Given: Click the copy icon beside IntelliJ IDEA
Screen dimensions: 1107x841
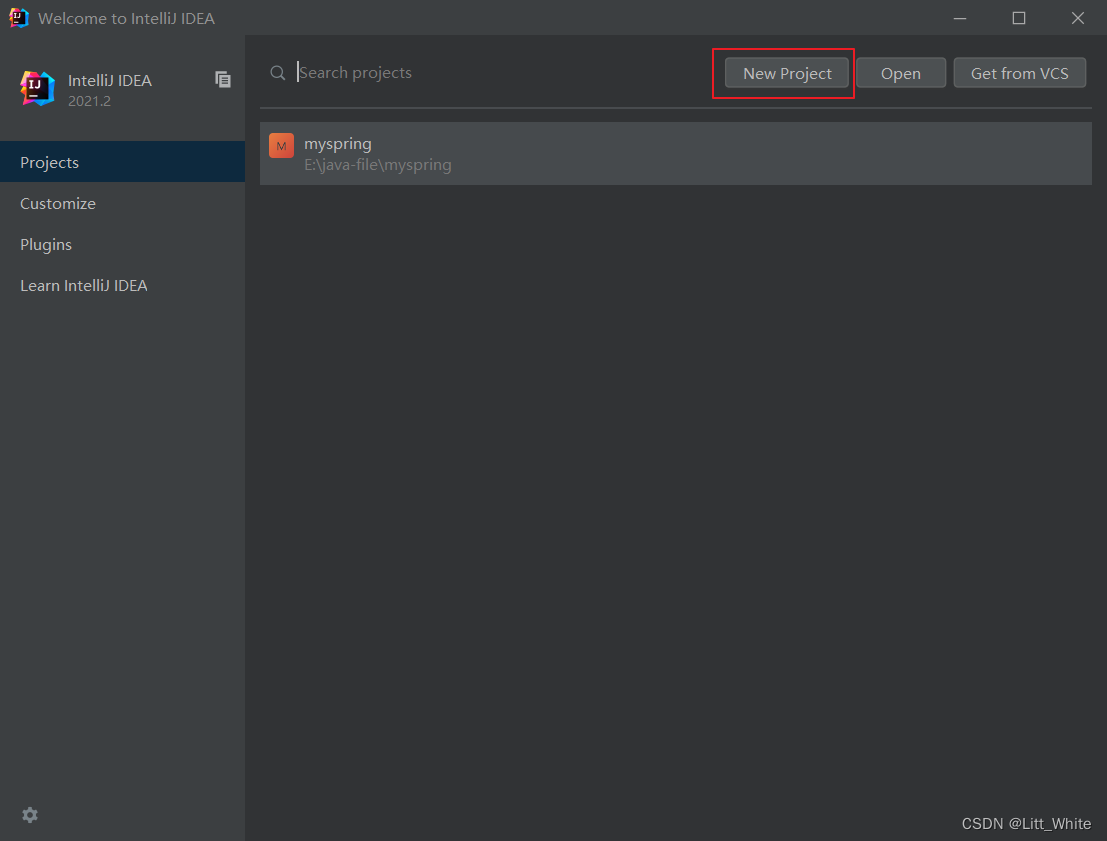Looking at the screenshot, I should [223, 80].
